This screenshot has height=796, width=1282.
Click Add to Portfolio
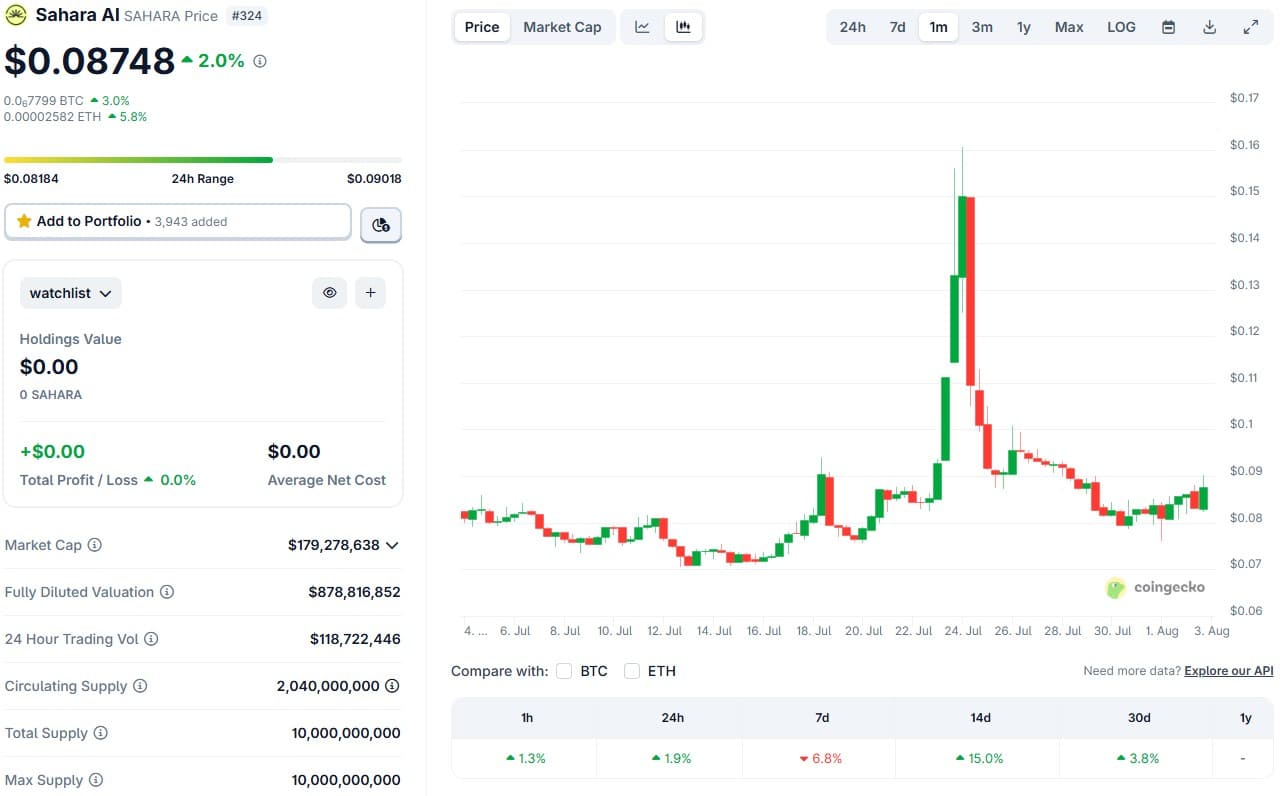[177, 221]
